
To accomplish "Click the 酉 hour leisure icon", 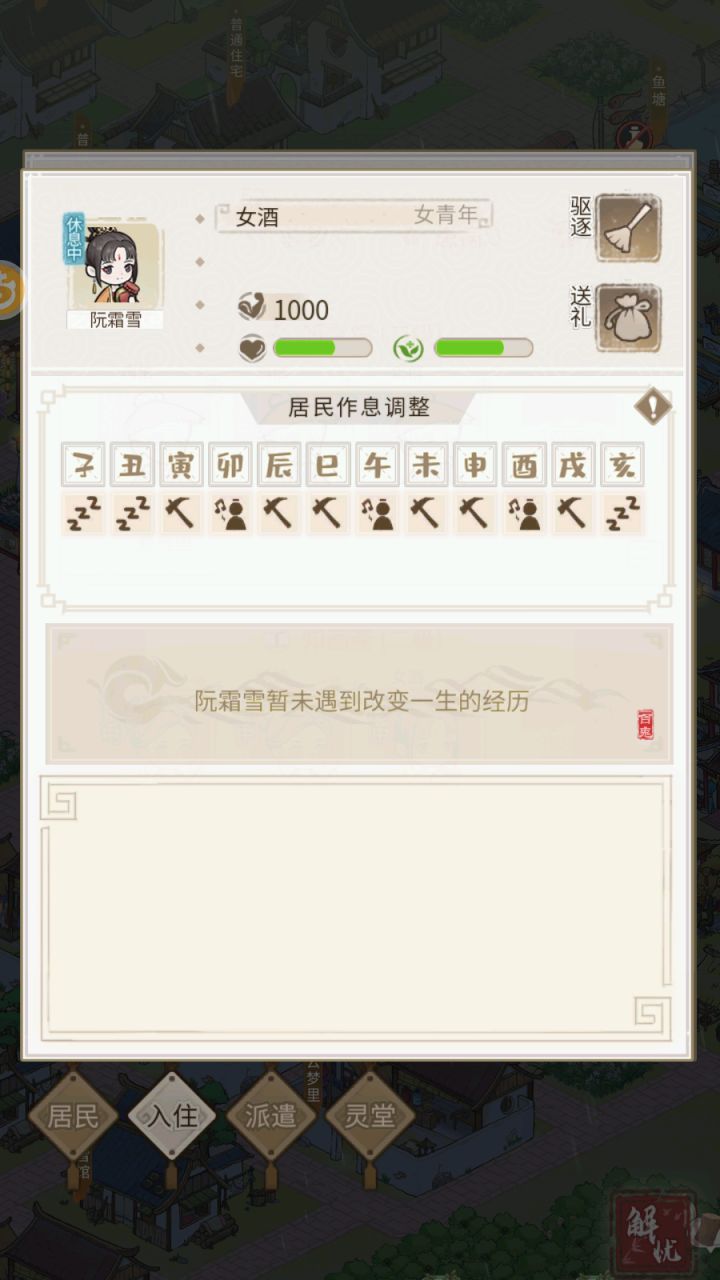I will (x=524, y=514).
